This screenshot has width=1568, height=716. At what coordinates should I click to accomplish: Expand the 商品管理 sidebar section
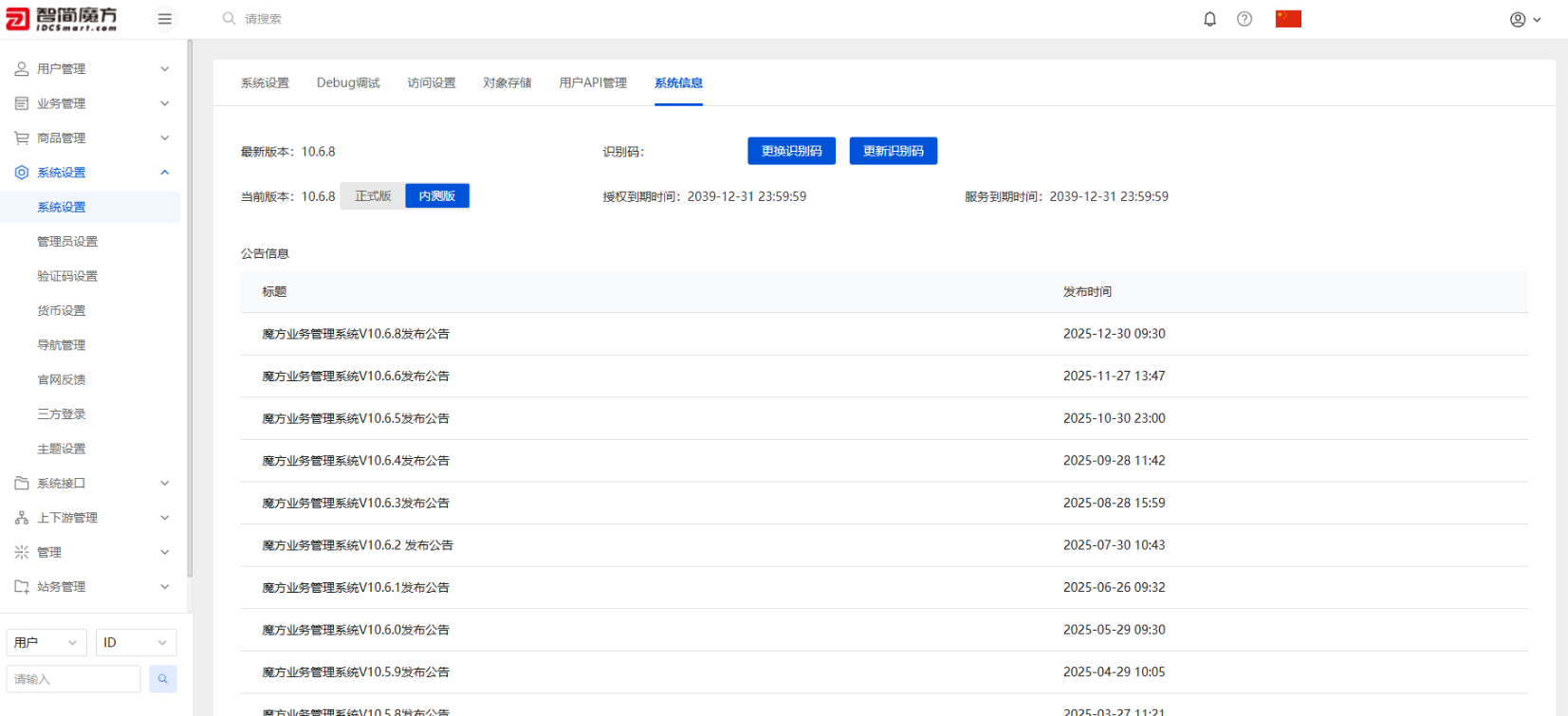(x=92, y=138)
